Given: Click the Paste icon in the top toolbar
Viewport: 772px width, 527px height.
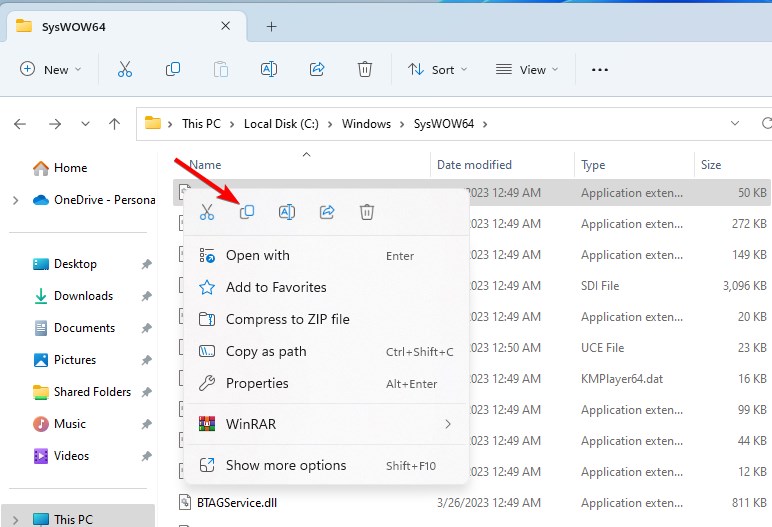Looking at the screenshot, I should tap(221, 69).
